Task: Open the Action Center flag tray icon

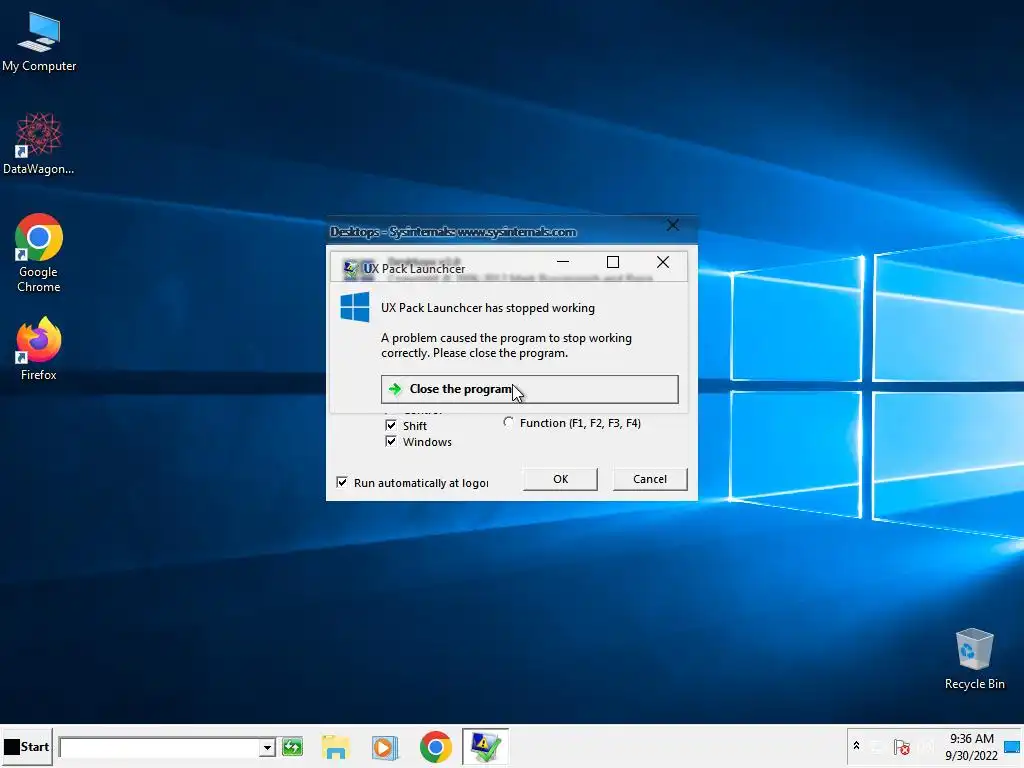Action: pyautogui.click(x=902, y=746)
